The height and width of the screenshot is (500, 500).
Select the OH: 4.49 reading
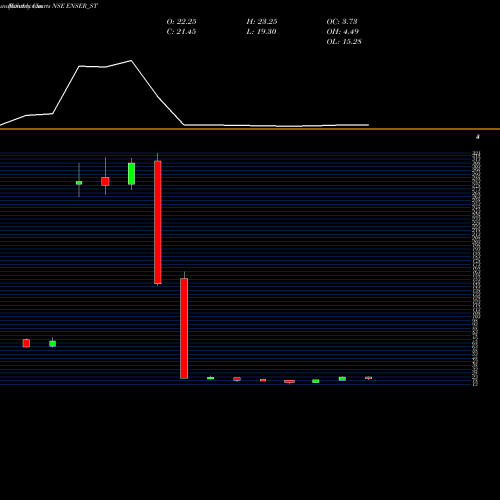[343, 31]
